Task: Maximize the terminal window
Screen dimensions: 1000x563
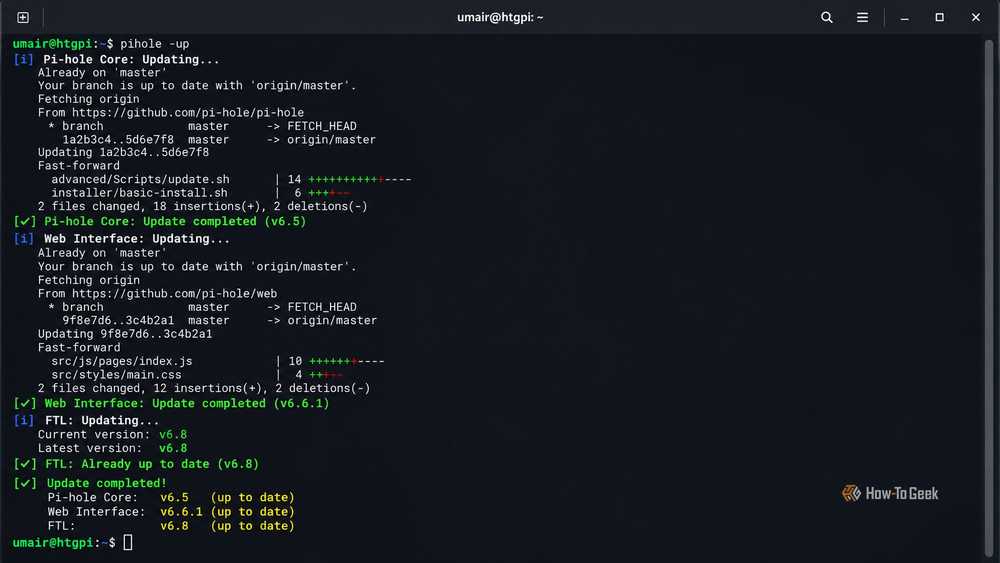Action: point(939,17)
